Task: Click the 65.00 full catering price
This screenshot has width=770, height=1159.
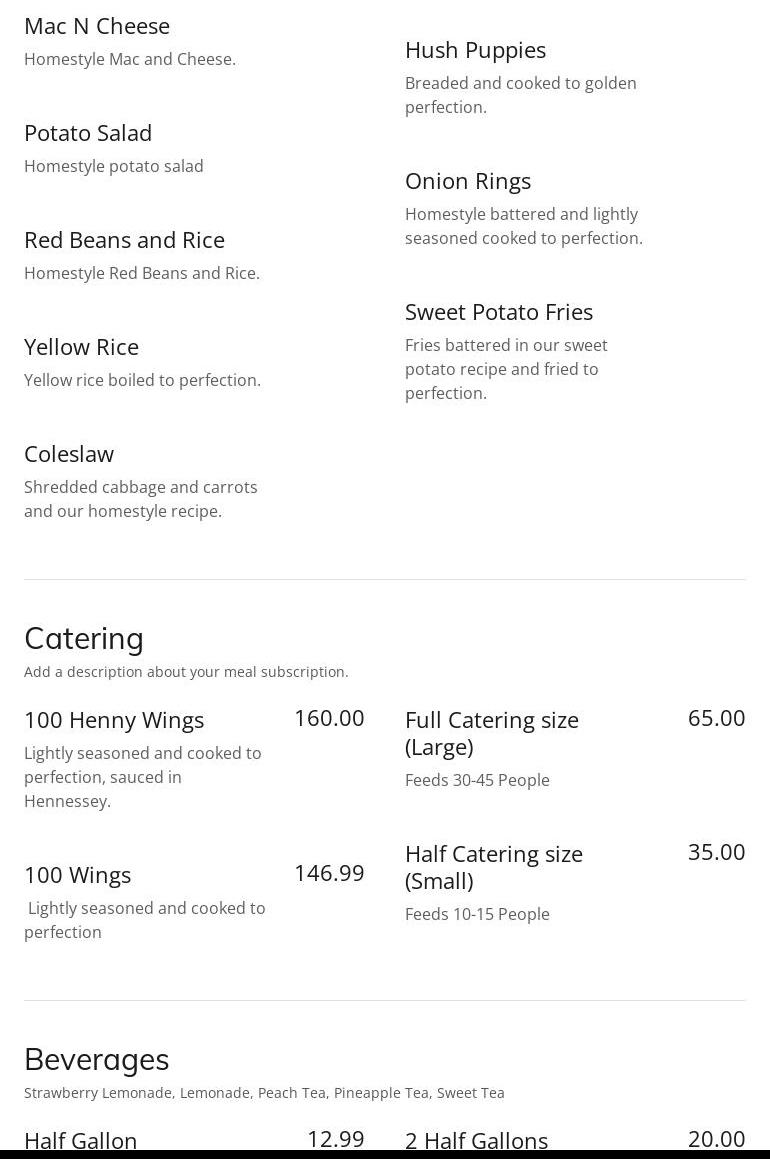Action: click(x=716, y=718)
